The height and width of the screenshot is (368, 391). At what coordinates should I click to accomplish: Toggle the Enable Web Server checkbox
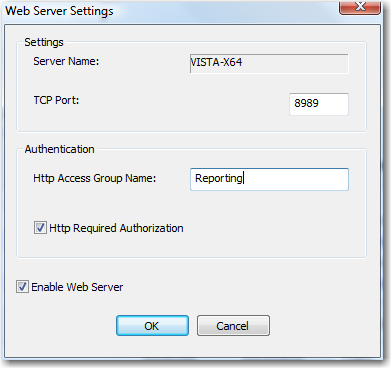point(22,287)
